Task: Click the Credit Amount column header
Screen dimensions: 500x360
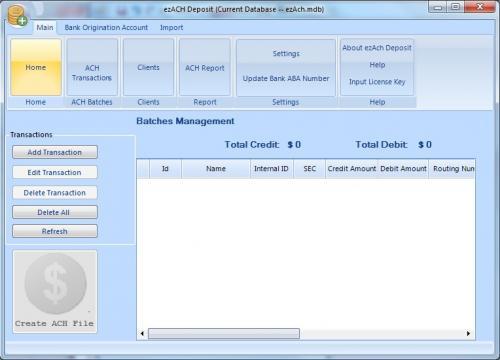Action: pos(352,169)
